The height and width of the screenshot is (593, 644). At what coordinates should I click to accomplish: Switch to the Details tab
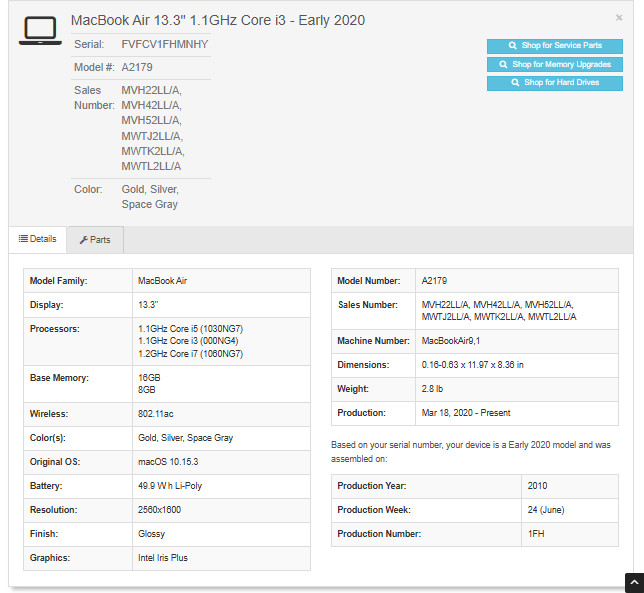(37, 239)
